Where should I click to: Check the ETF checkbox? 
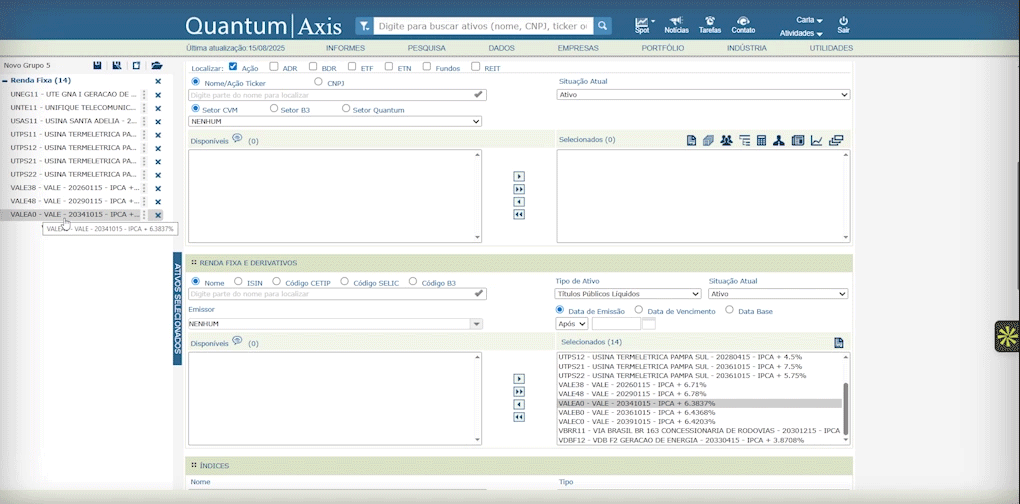click(351, 66)
